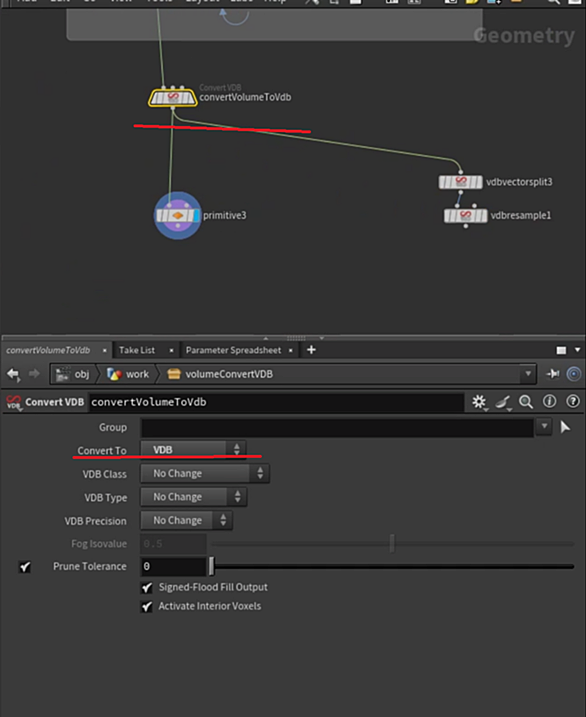This screenshot has height=717, width=586.
Task: Click the VDB Precision label
Action: coord(95,521)
